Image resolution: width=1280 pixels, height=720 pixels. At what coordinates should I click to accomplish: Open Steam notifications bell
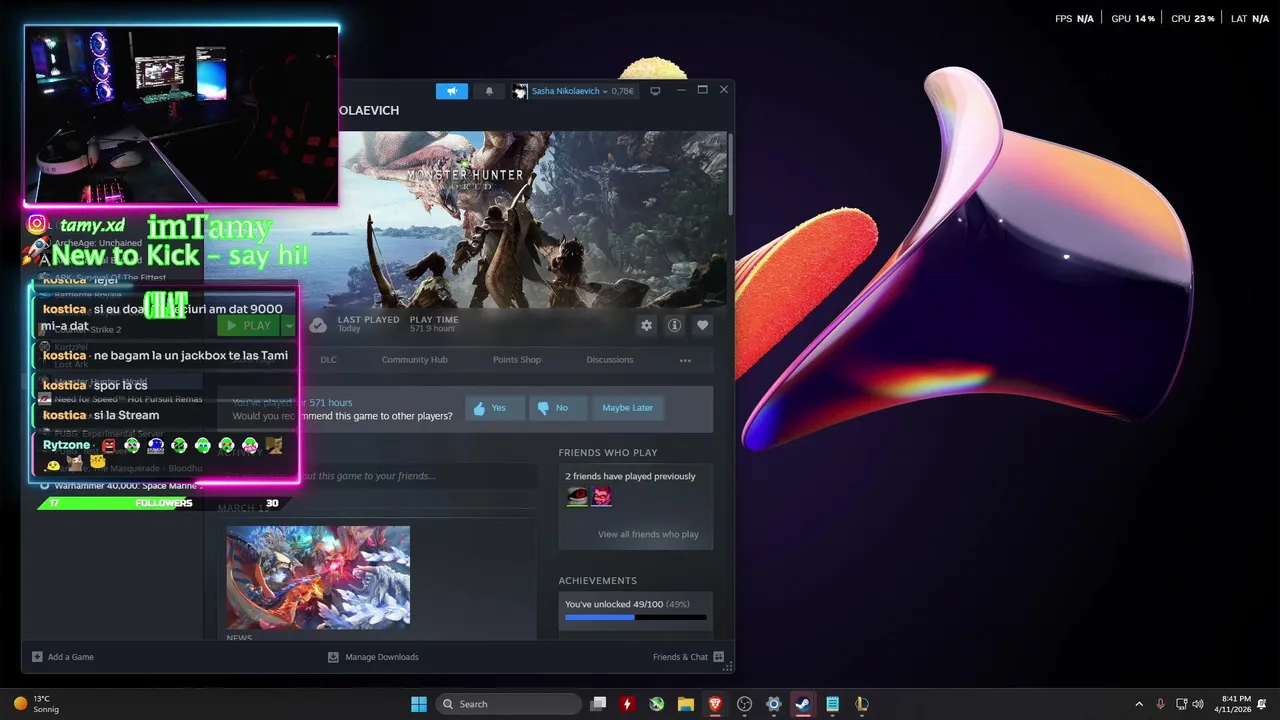click(489, 91)
